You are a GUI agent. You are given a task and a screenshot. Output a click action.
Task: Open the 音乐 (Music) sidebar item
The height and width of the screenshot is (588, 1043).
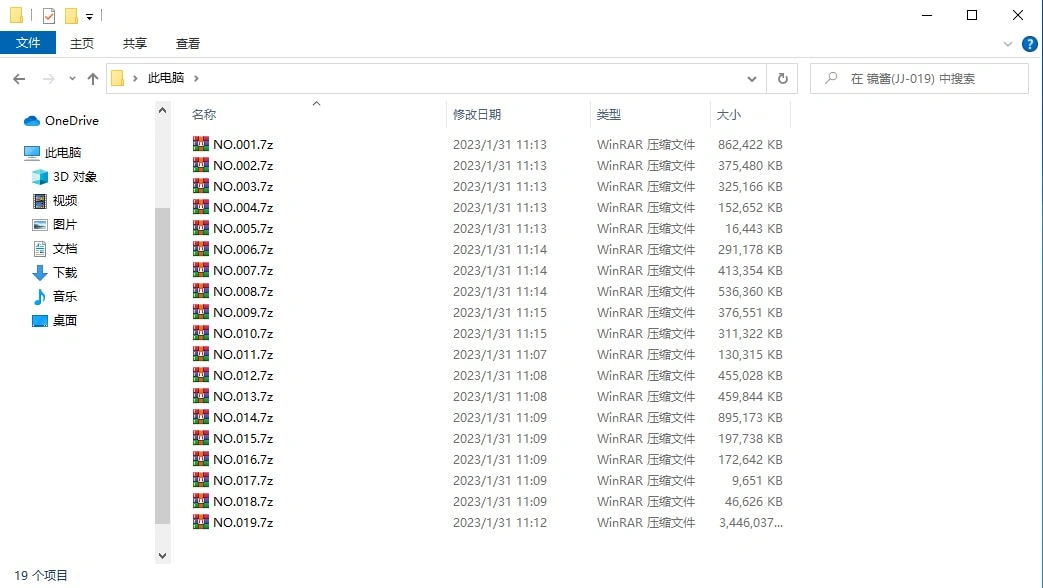[x=63, y=296]
